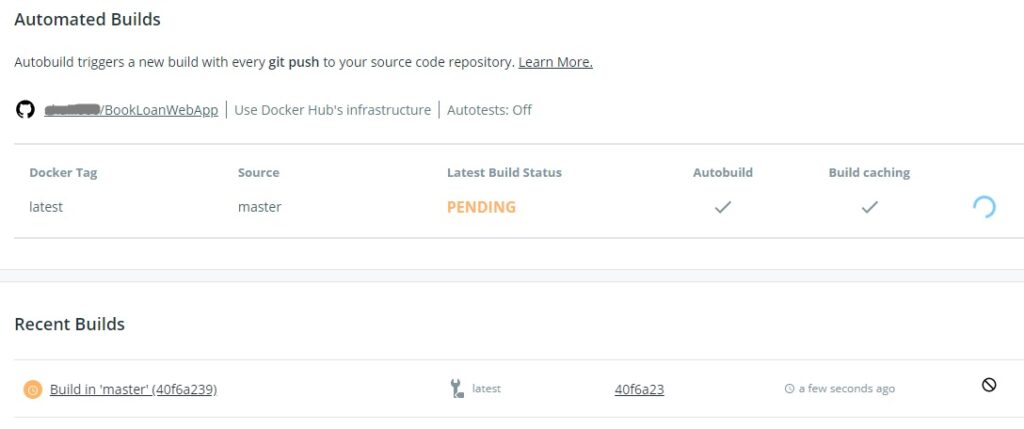Click 'Use Docker Hub's infrastructure' text

tap(332, 110)
